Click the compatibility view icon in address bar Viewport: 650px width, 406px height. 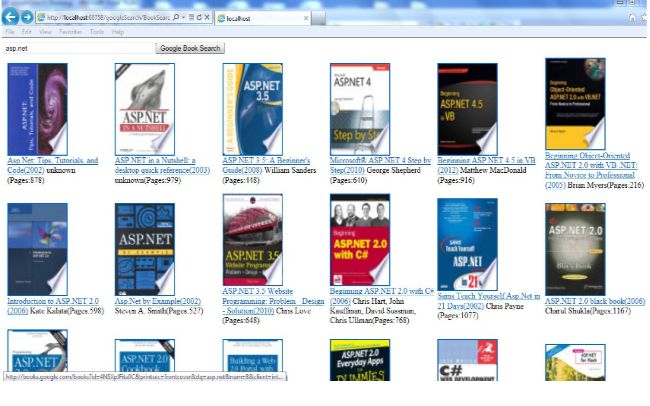tap(192, 17)
